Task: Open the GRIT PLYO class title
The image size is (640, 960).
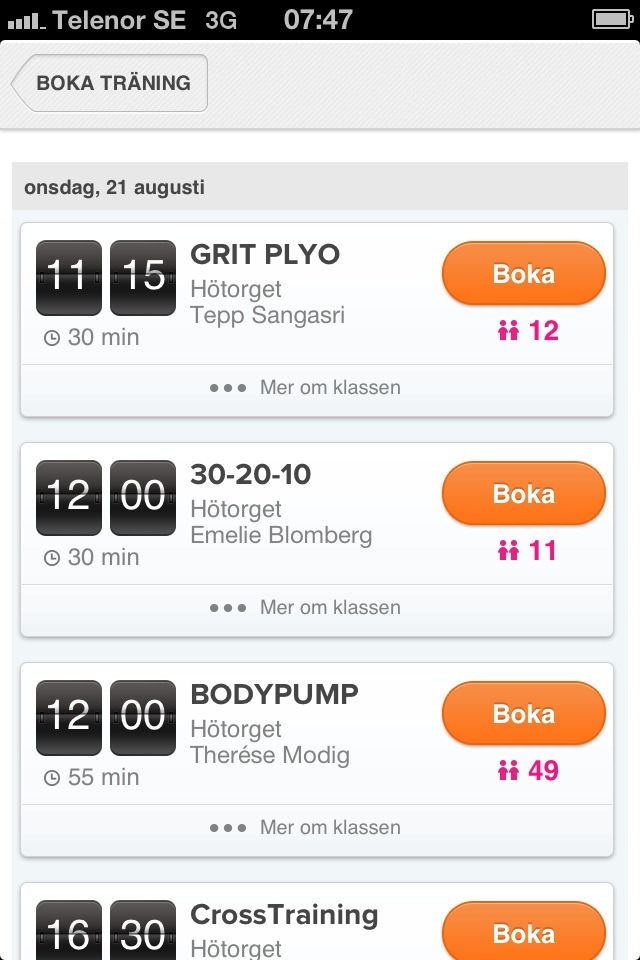Action: click(x=265, y=255)
